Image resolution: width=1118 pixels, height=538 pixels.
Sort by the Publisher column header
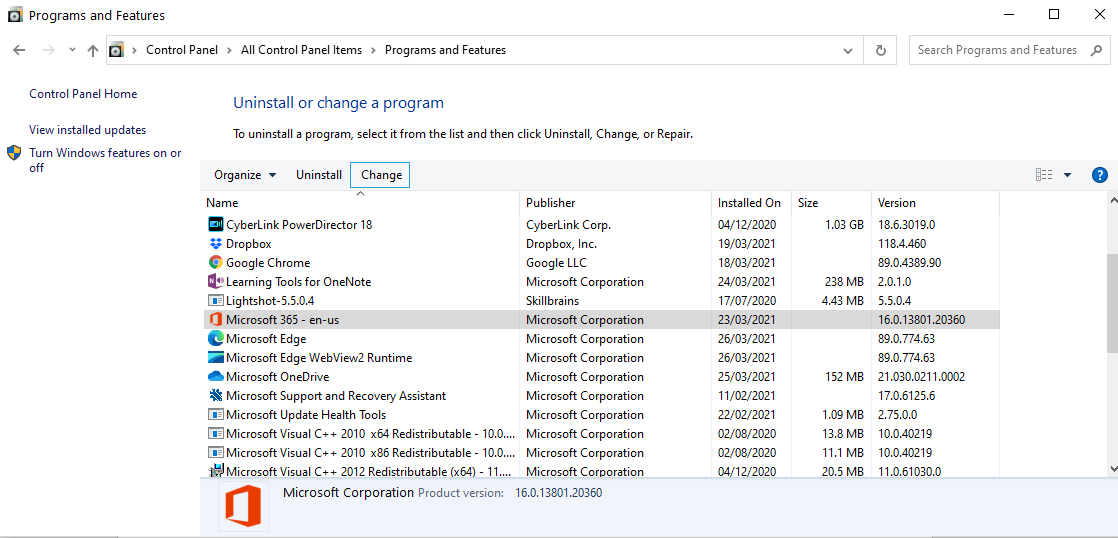pos(616,203)
